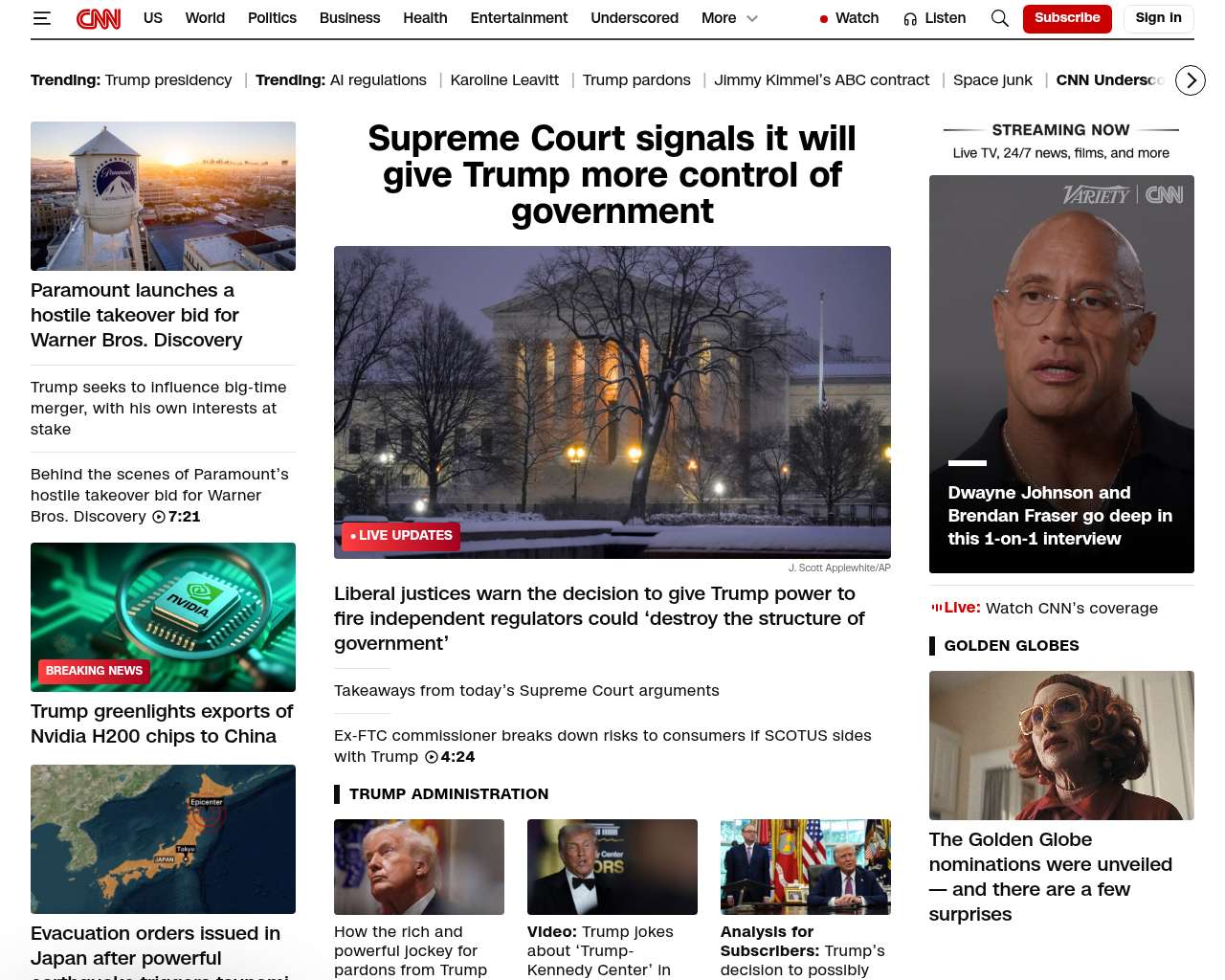Open Karoline Leavitt trending topic
Screen dimensions: 1225x980
click(504, 80)
